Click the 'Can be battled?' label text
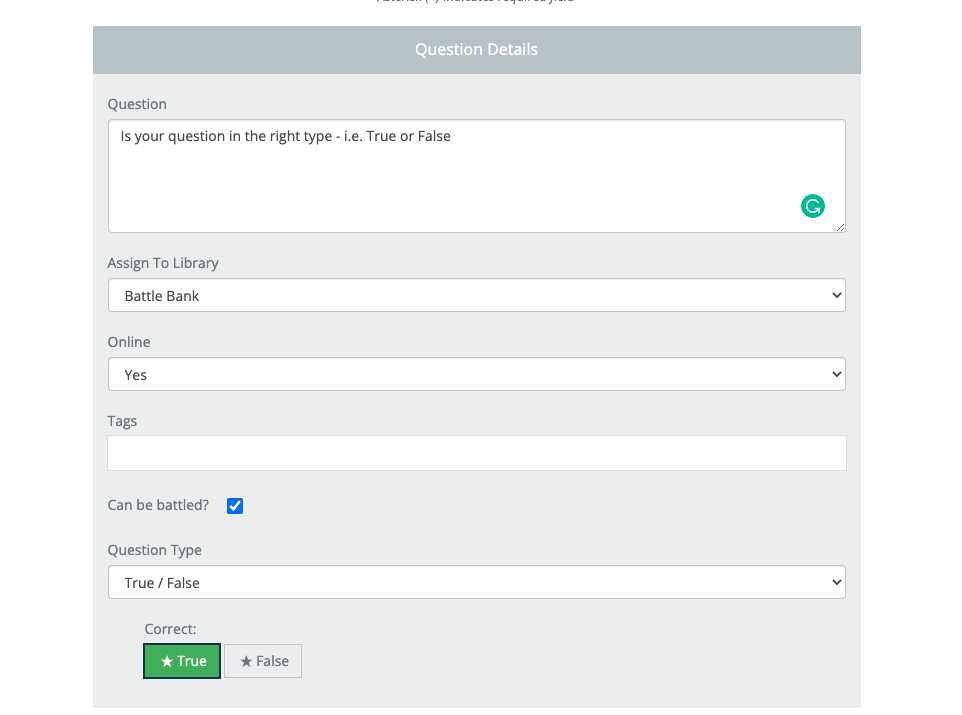The width and height of the screenshot is (962, 715). [158, 506]
